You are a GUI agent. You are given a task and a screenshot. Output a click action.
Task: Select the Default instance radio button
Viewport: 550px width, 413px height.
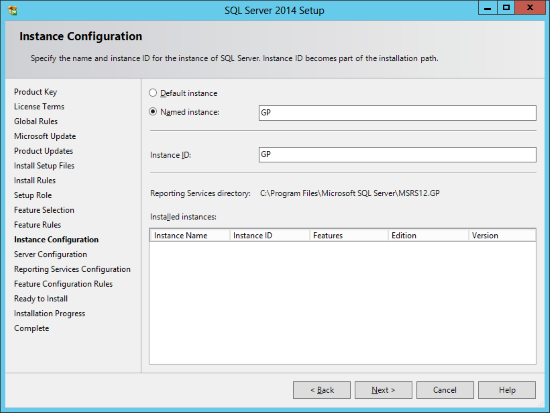click(153, 93)
